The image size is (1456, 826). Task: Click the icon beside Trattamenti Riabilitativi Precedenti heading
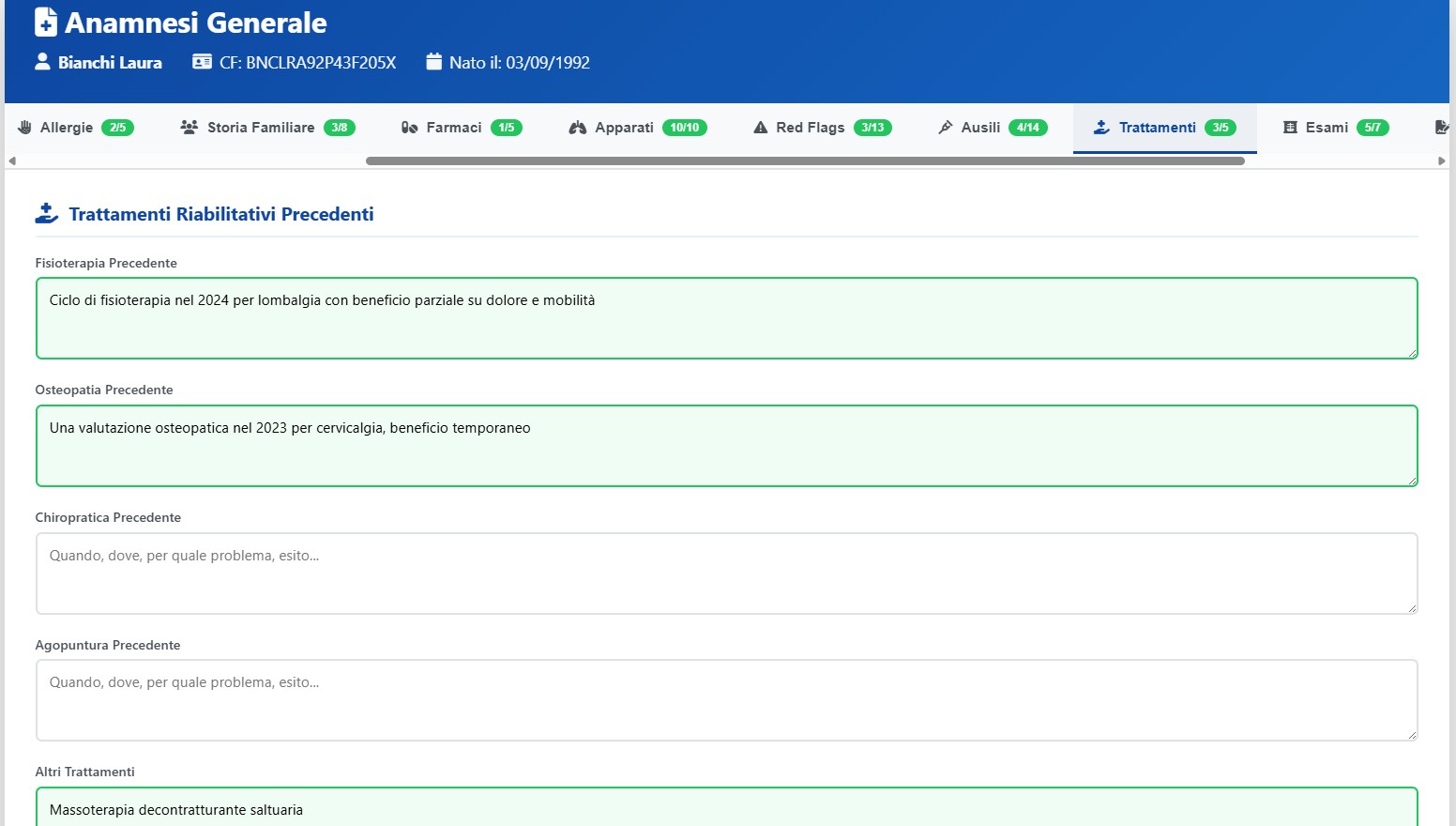pos(47,213)
